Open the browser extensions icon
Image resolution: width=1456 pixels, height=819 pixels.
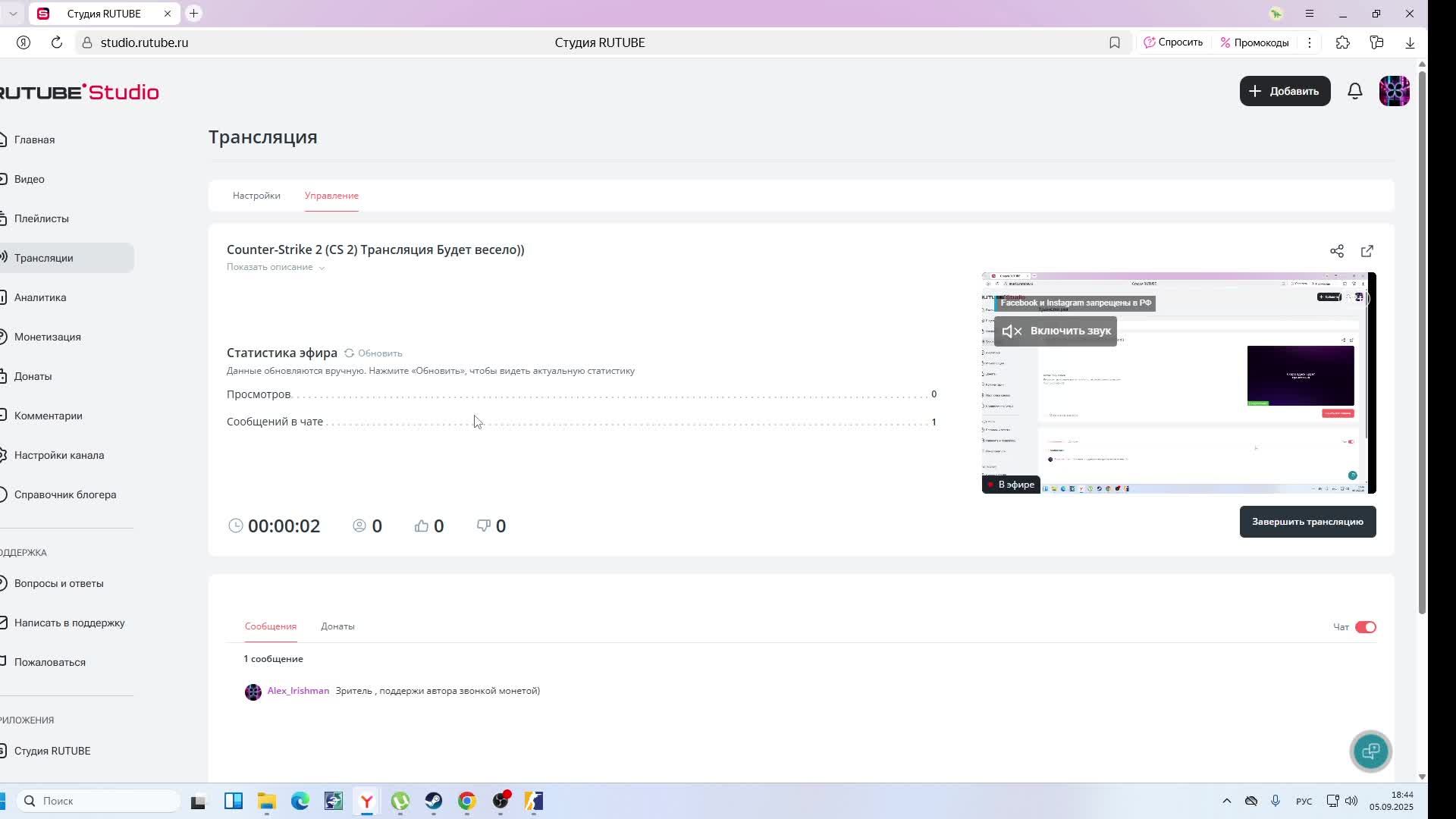click(1342, 42)
